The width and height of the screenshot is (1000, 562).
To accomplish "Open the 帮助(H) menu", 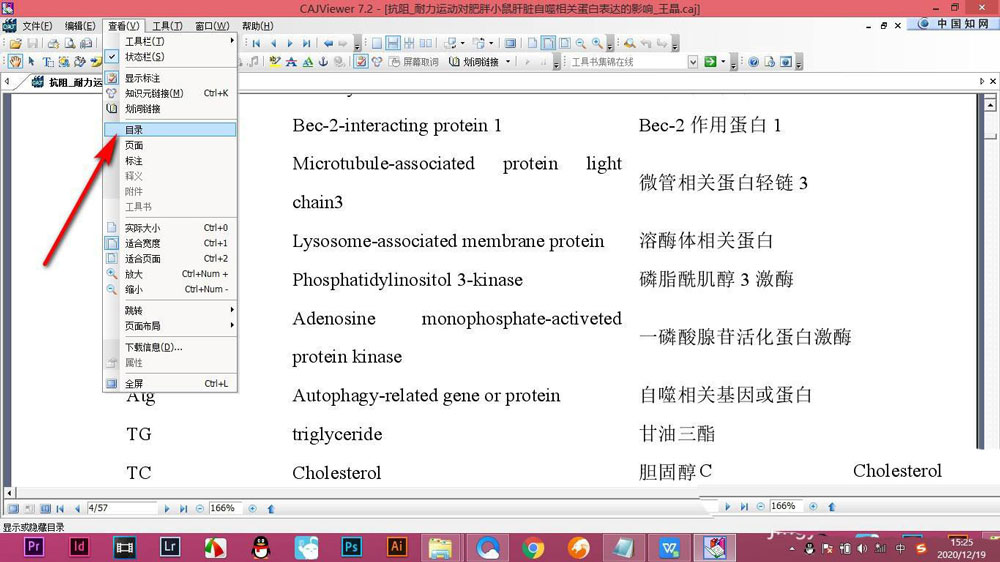I will tap(258, 26).
